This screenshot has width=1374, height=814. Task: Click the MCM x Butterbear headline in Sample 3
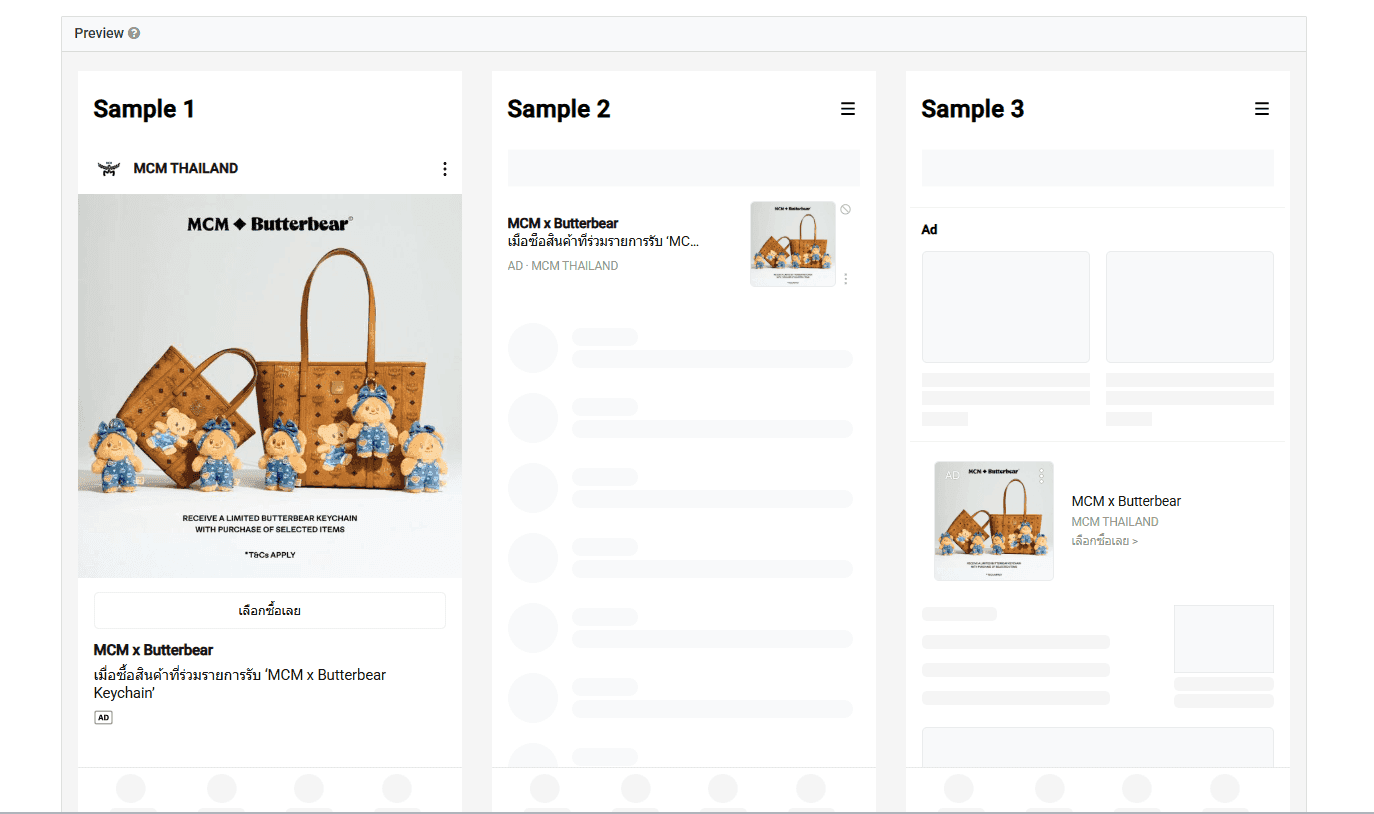coord(1126,501)
